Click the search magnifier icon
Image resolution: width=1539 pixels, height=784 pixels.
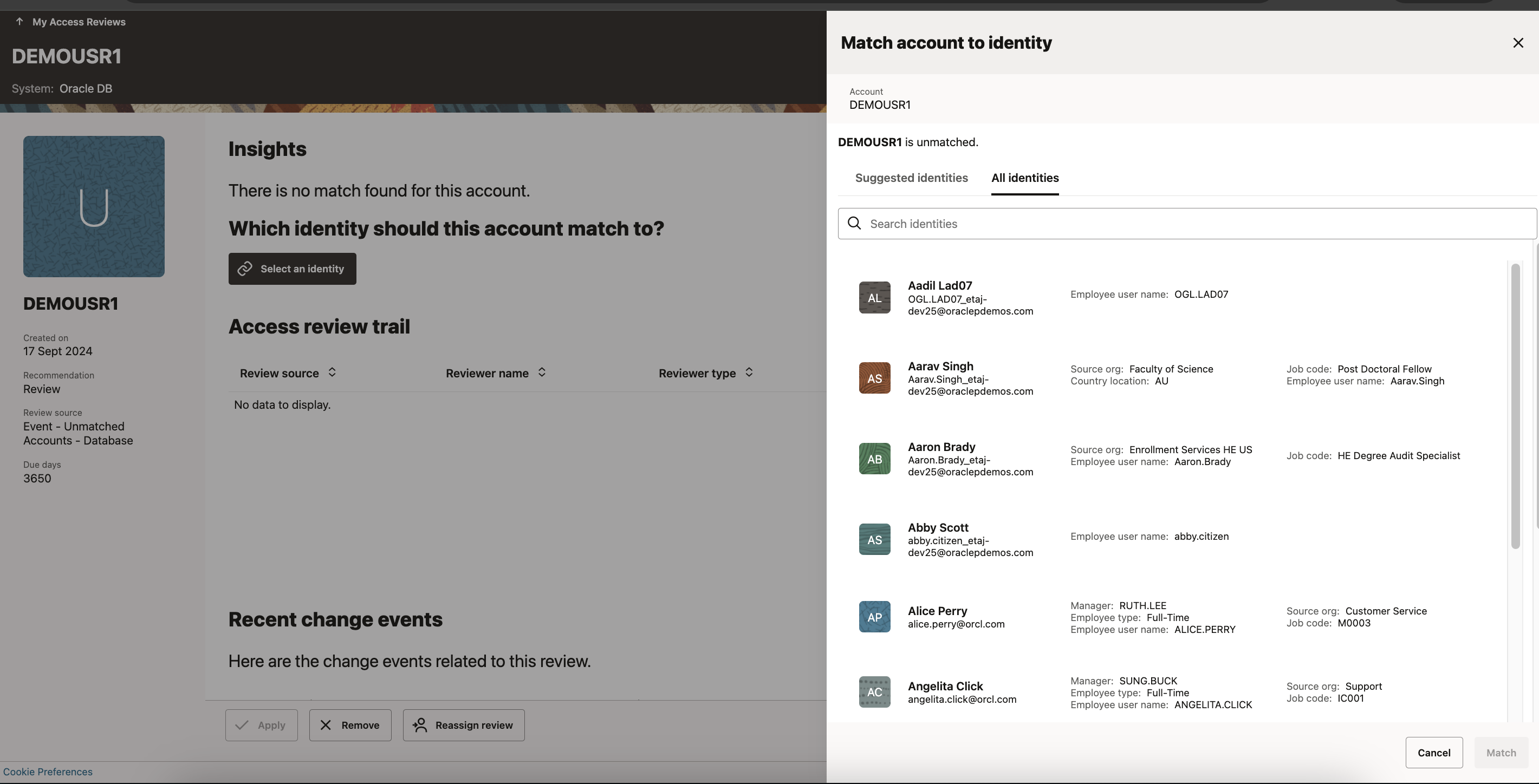tap(854, 223)
